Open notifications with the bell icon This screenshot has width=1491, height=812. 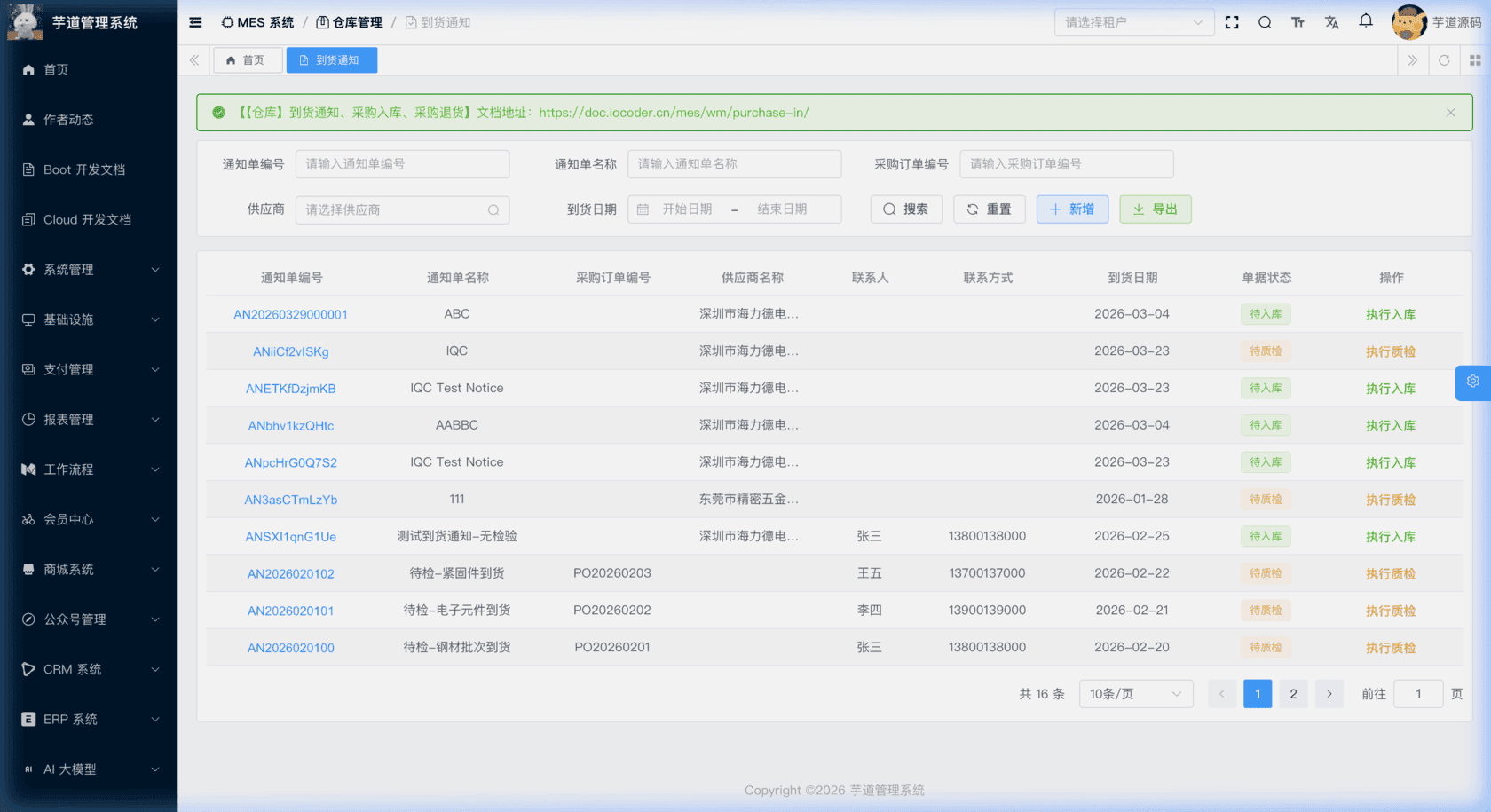[x=1365, y=20]
